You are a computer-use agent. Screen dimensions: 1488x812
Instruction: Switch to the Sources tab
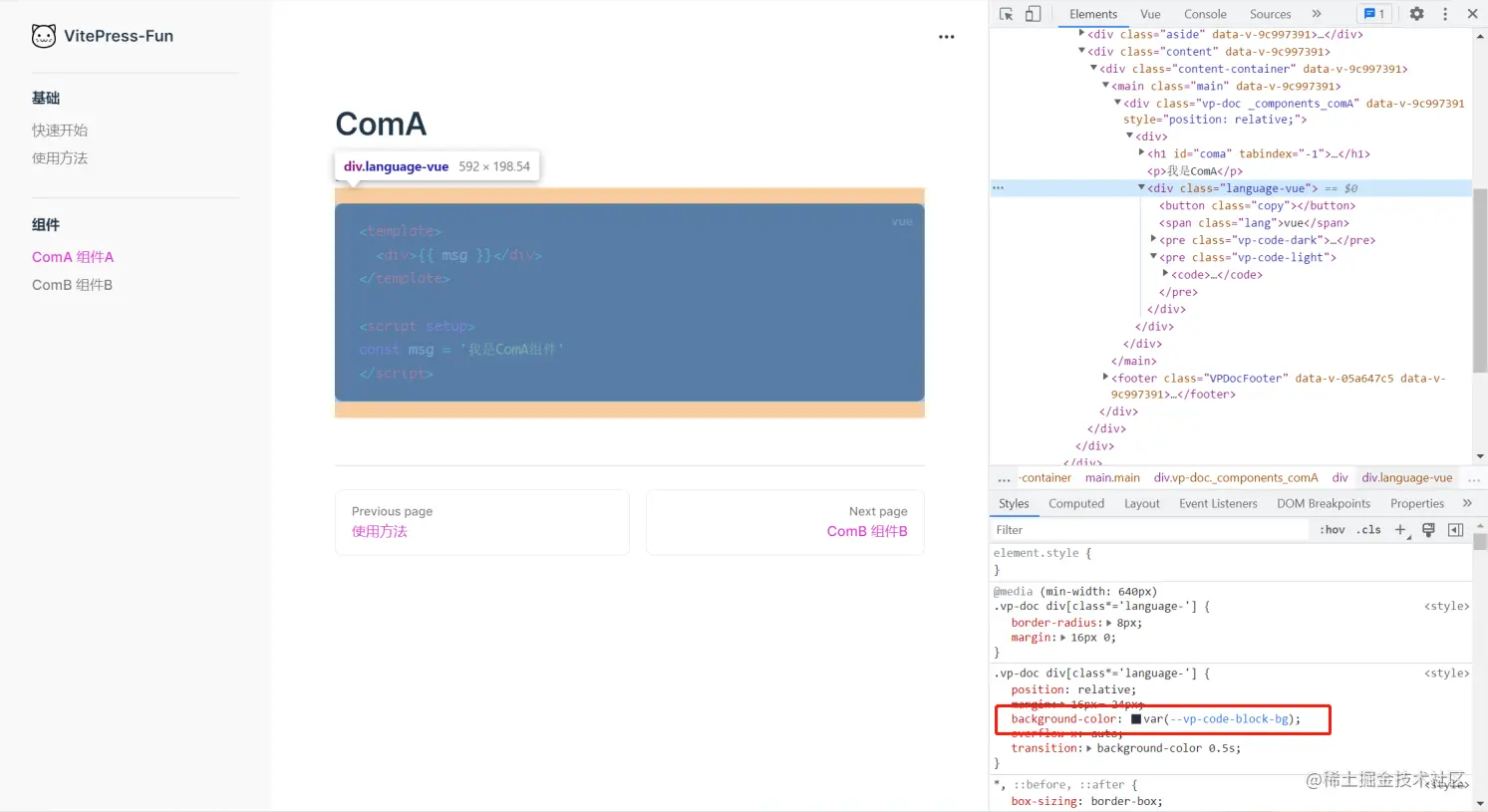coord(1270,14)
